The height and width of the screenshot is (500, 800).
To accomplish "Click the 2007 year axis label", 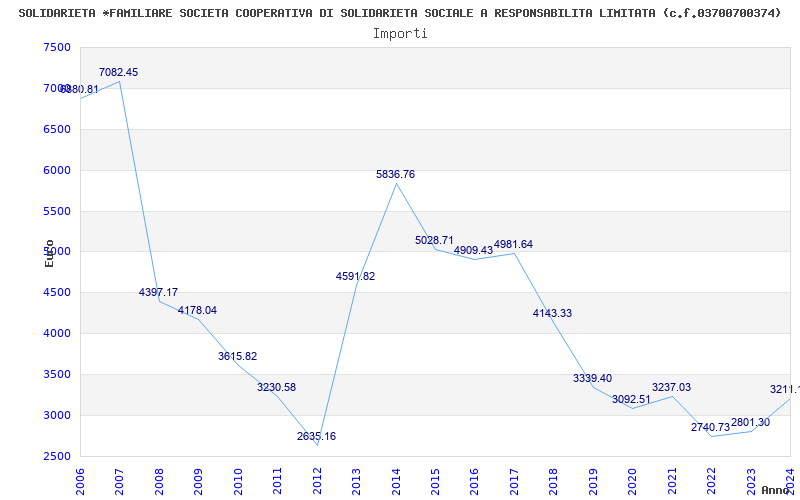I will click(120, 481).
